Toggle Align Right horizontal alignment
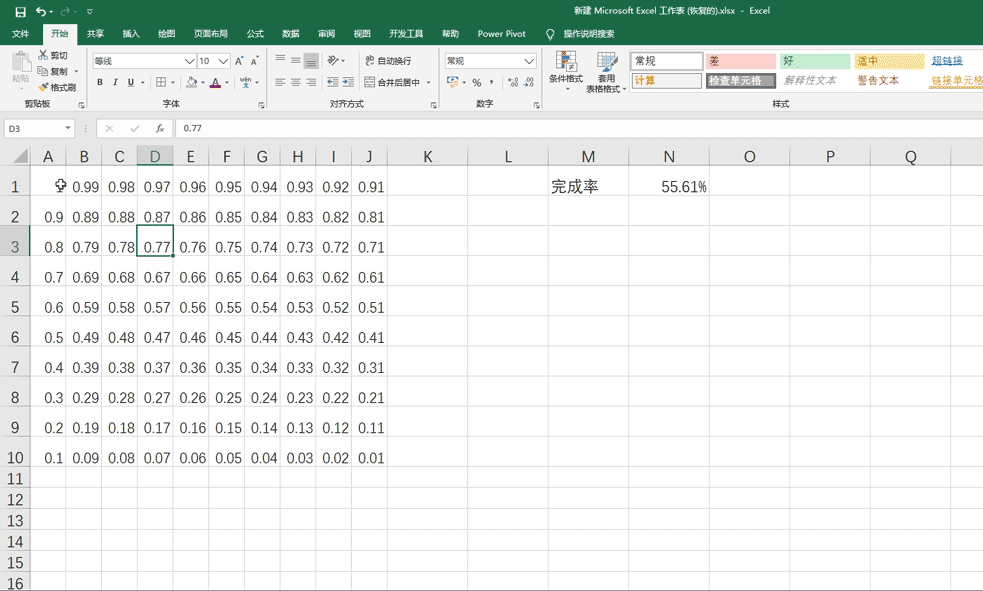 tap(311, 82)
